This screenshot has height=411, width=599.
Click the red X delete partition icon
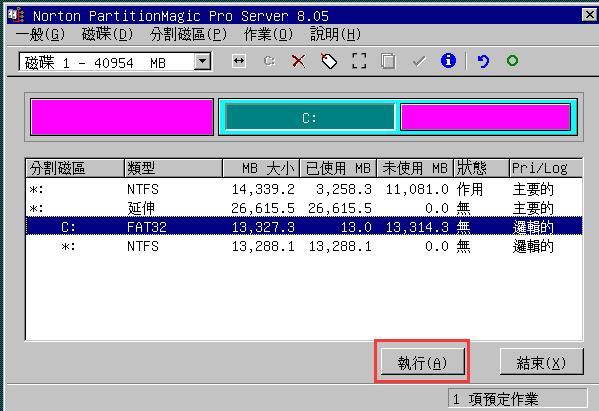[298, 61]
